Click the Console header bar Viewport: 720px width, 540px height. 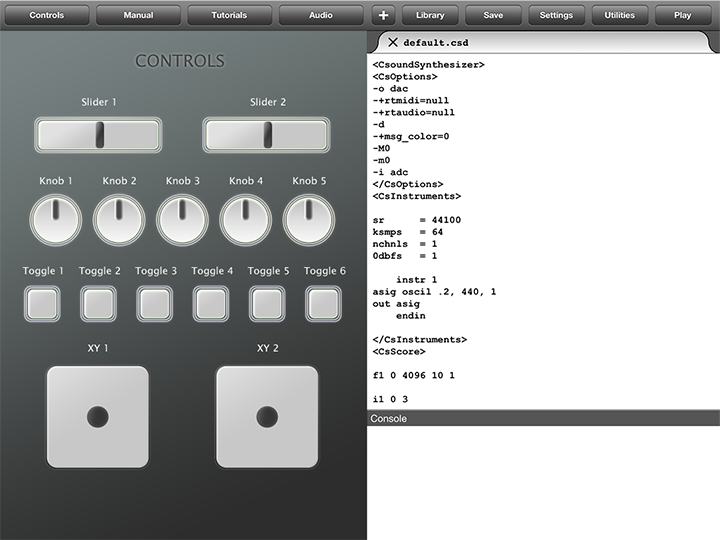pyautogui.click(x=543, y=418)
